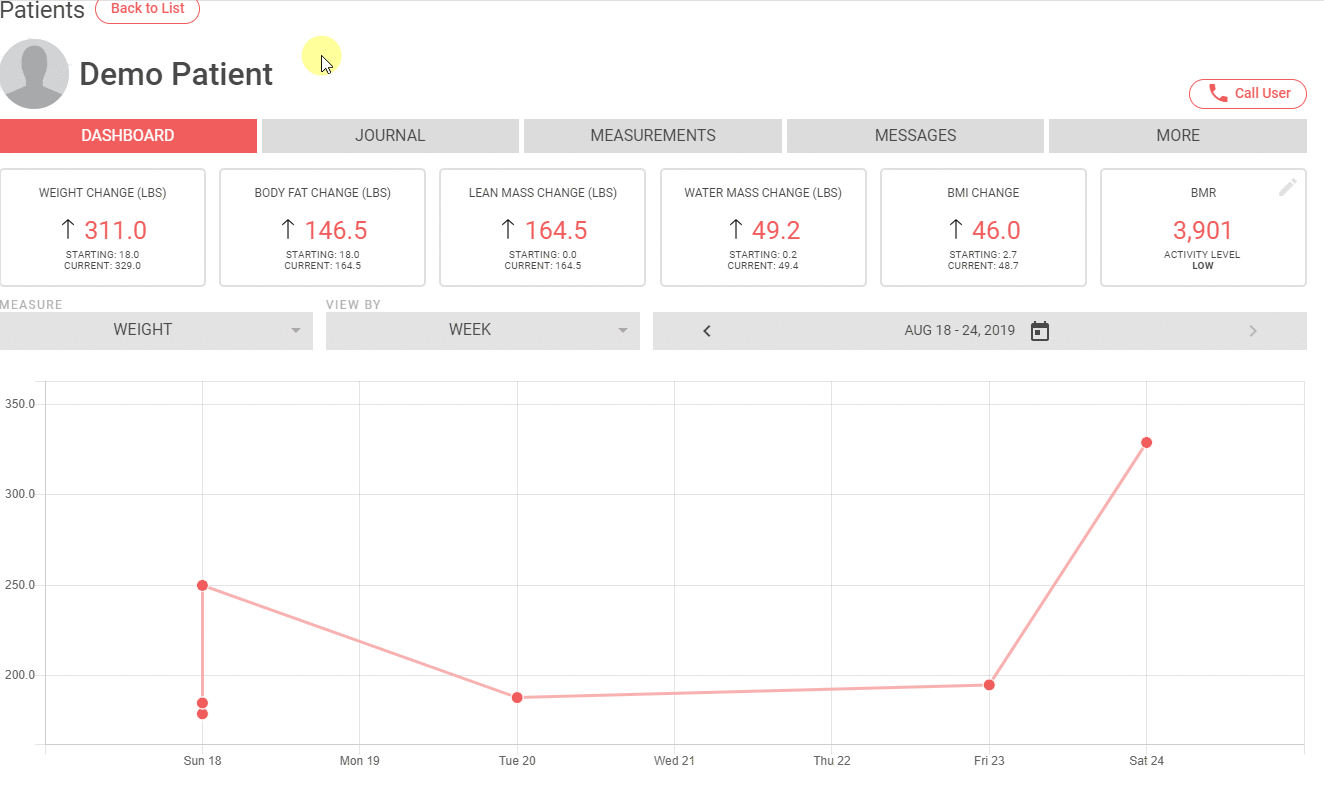This screenshot has width=1324, height=808.
Task: Expand the Weight measure dropdown
Action: (x=156, y=330)
